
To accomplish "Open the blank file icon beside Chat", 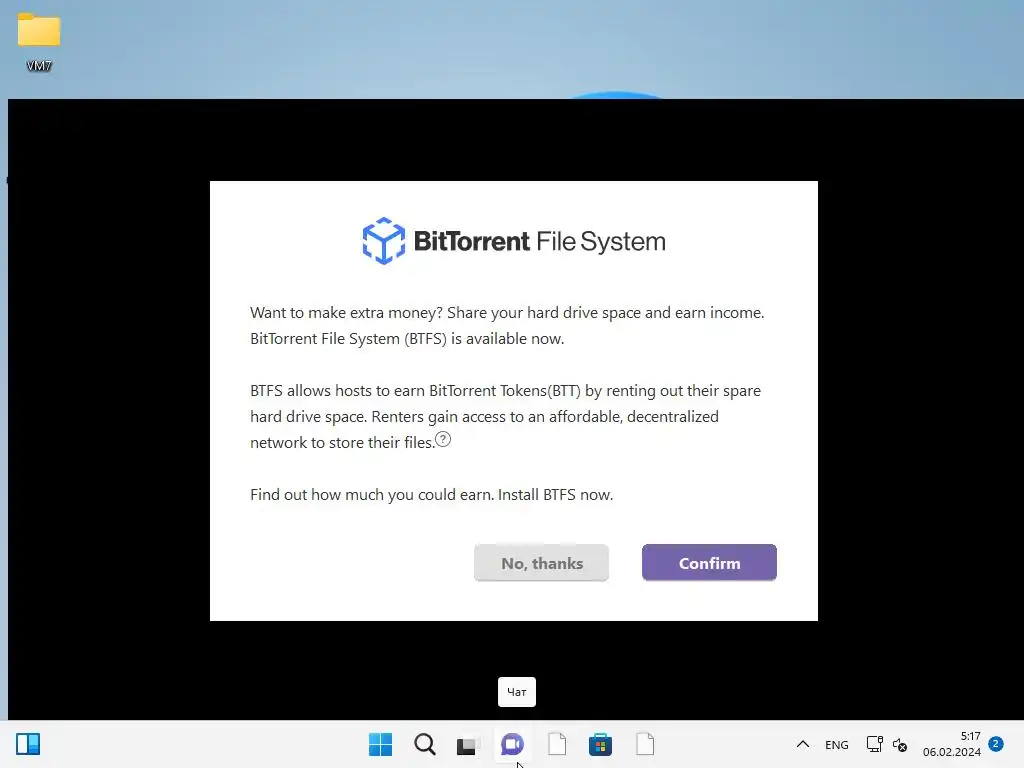I will coord(556,744).
